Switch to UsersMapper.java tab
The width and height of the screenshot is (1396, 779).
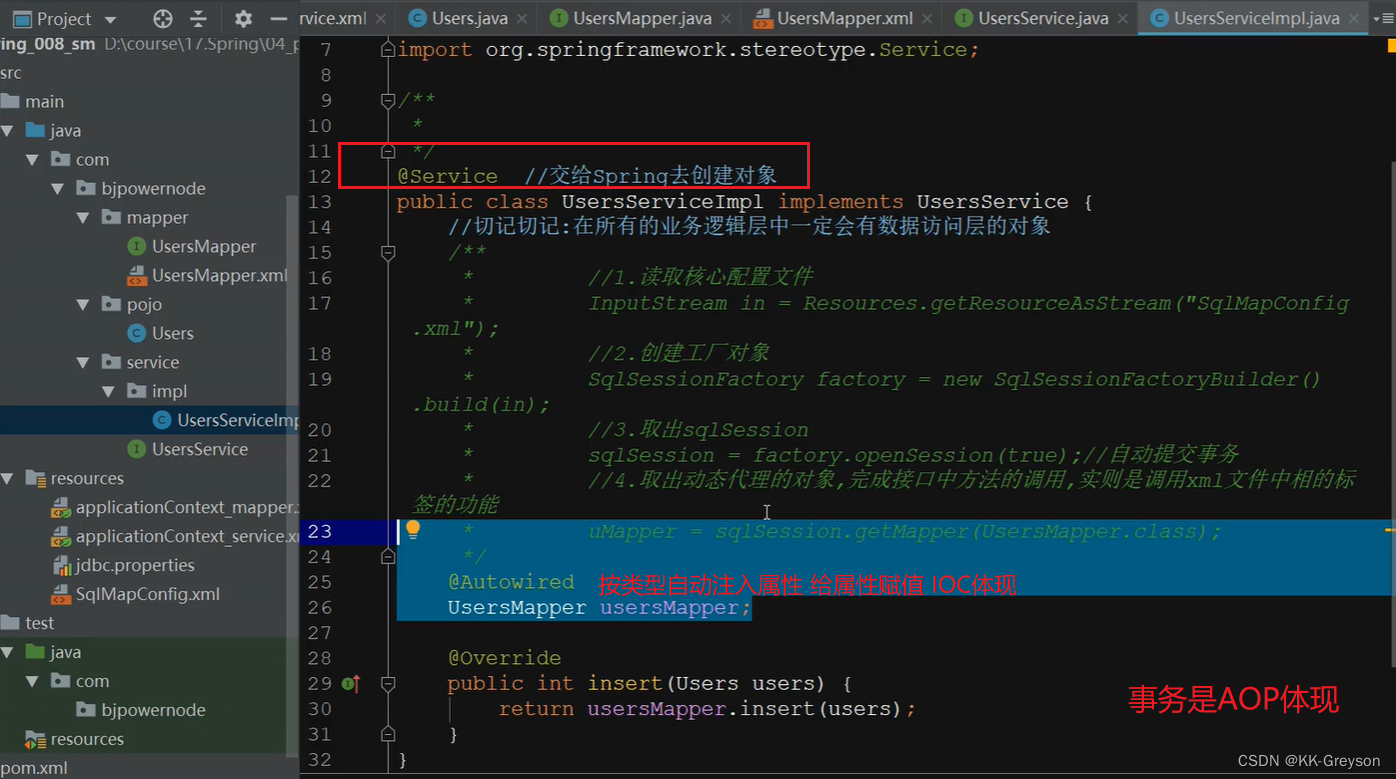point(644,18)
